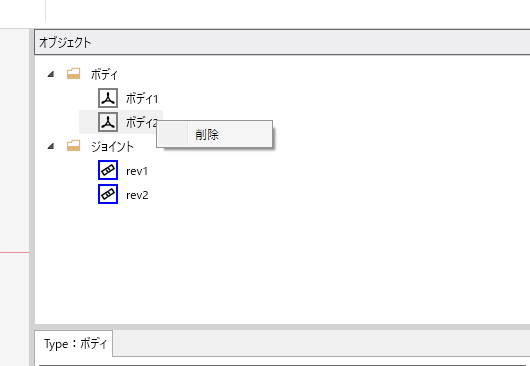The height and width of the screenshot is (366, 530).
Task: Click the ボディ1 body axis icon
Action: pyautogui.click(x=108, y=98)
